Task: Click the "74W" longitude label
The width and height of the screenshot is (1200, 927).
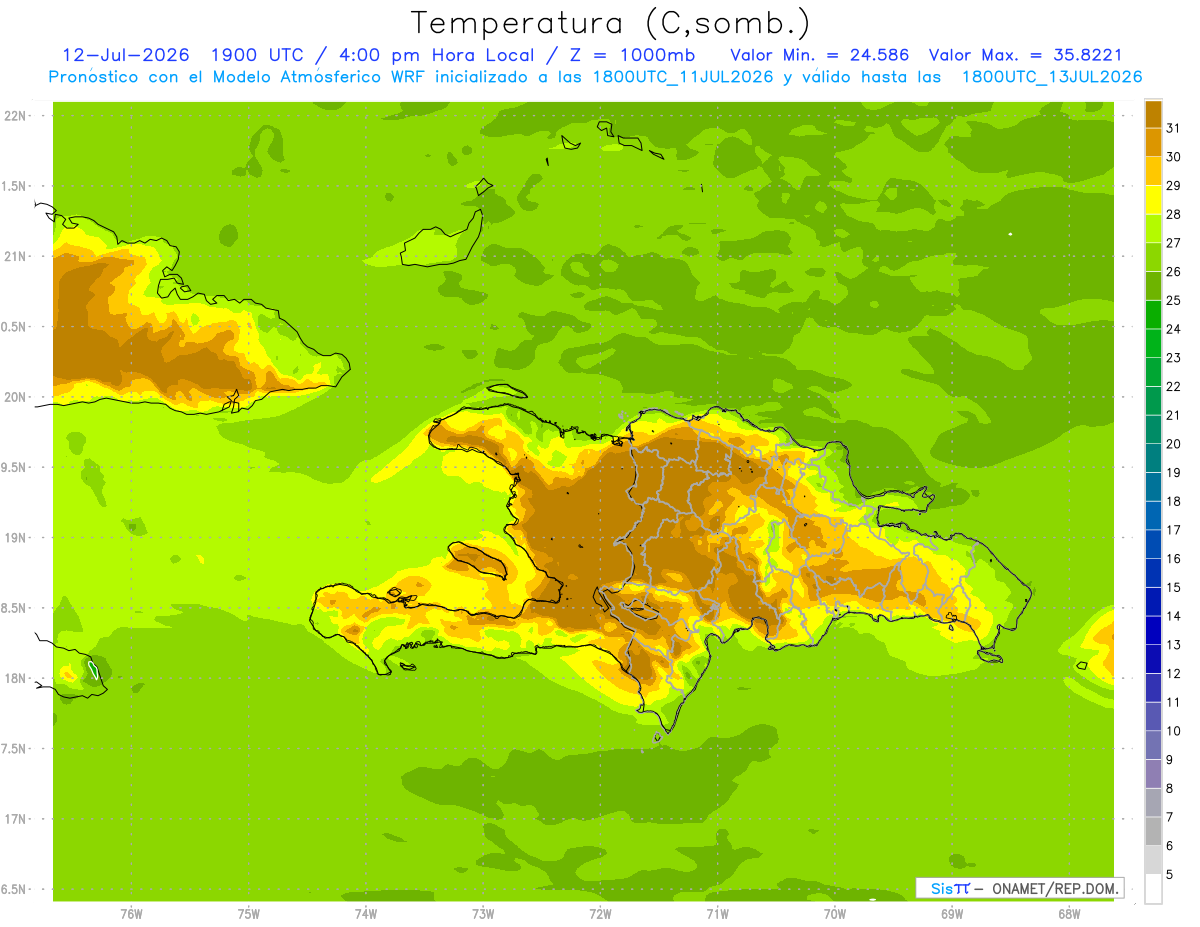Action: [366, 914]
